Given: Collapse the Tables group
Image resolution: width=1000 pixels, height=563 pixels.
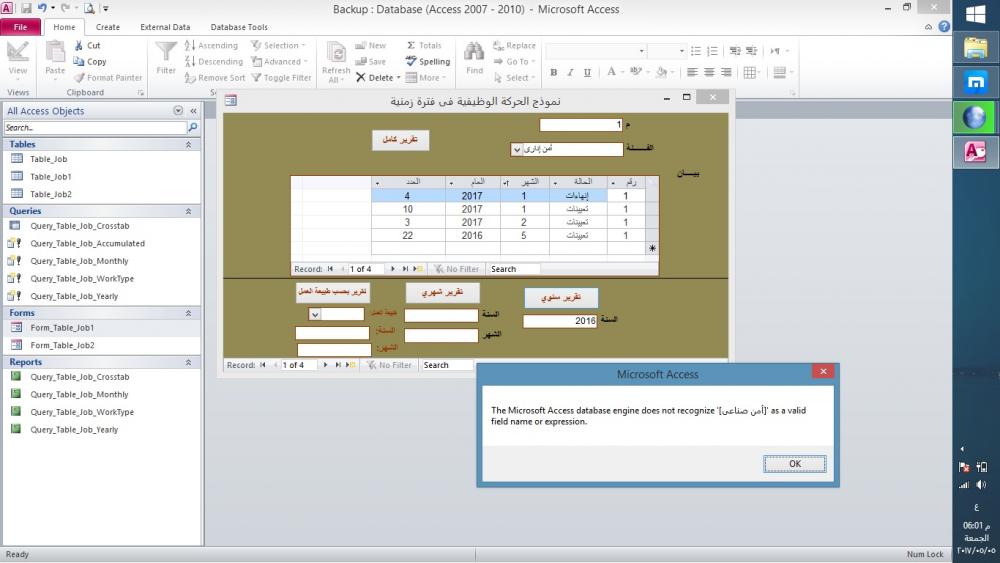Looking at the screenshot, I should (188, 145).
